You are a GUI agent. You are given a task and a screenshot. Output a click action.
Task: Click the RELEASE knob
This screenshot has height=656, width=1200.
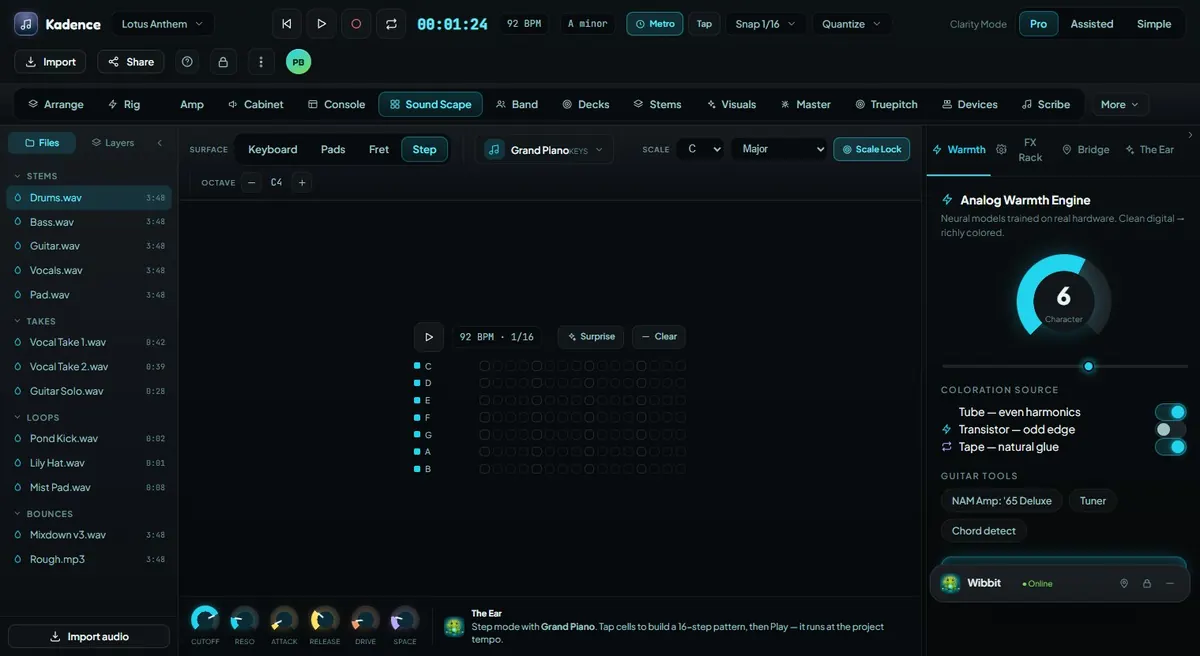point(324,619)
